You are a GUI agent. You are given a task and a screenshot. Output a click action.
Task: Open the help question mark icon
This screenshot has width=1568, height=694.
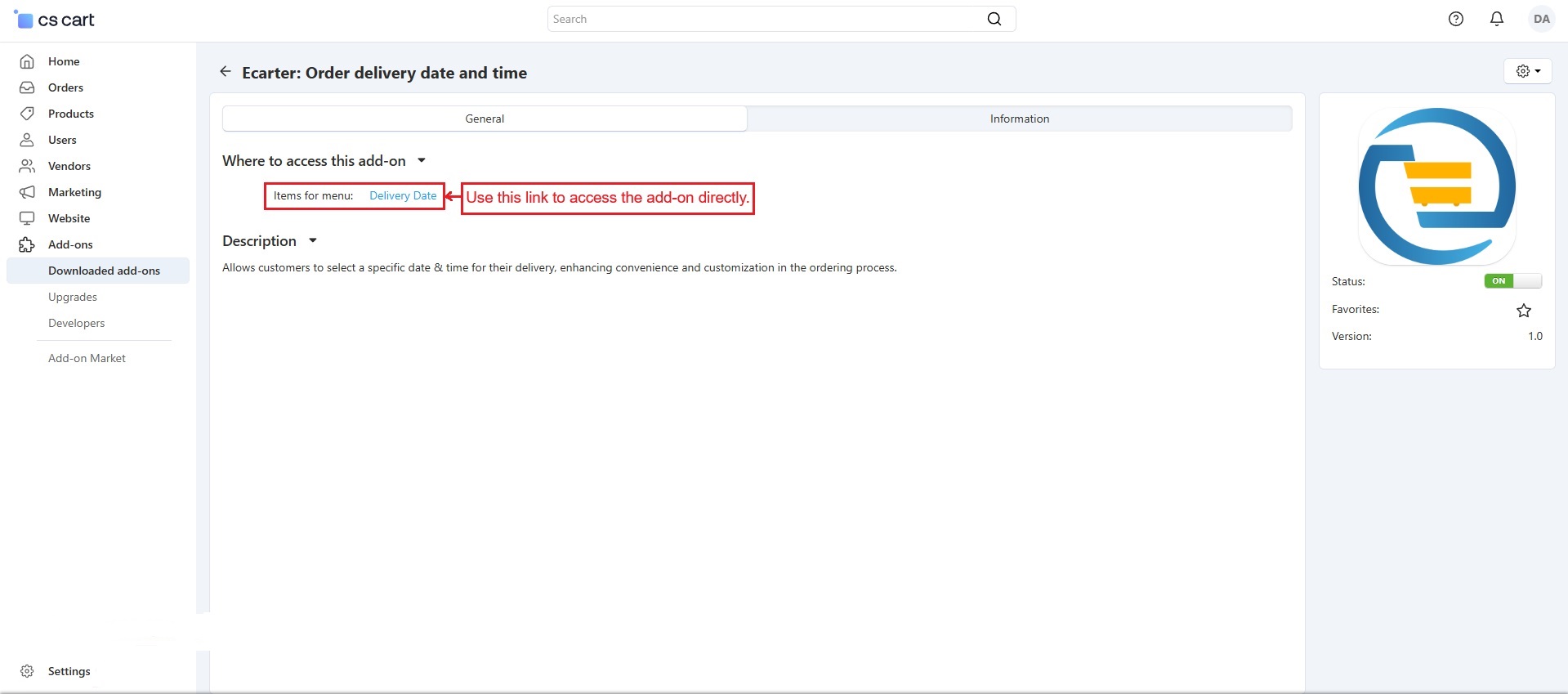[1455, 19]
